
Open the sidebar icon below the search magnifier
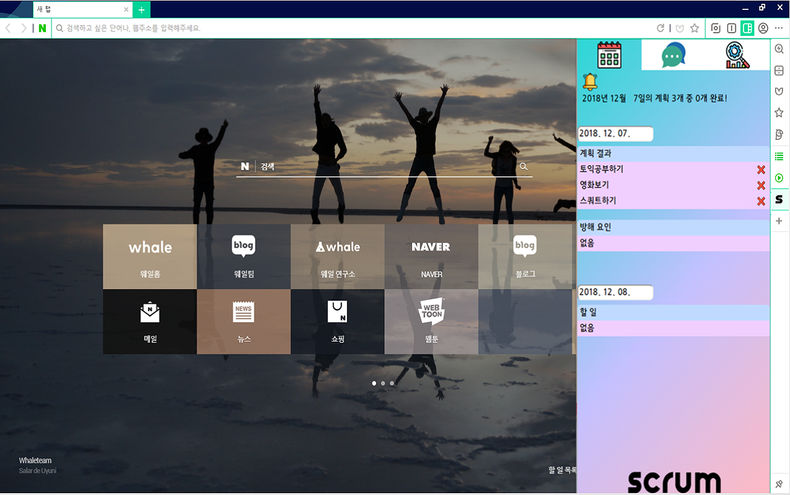(x=779, y=70)
